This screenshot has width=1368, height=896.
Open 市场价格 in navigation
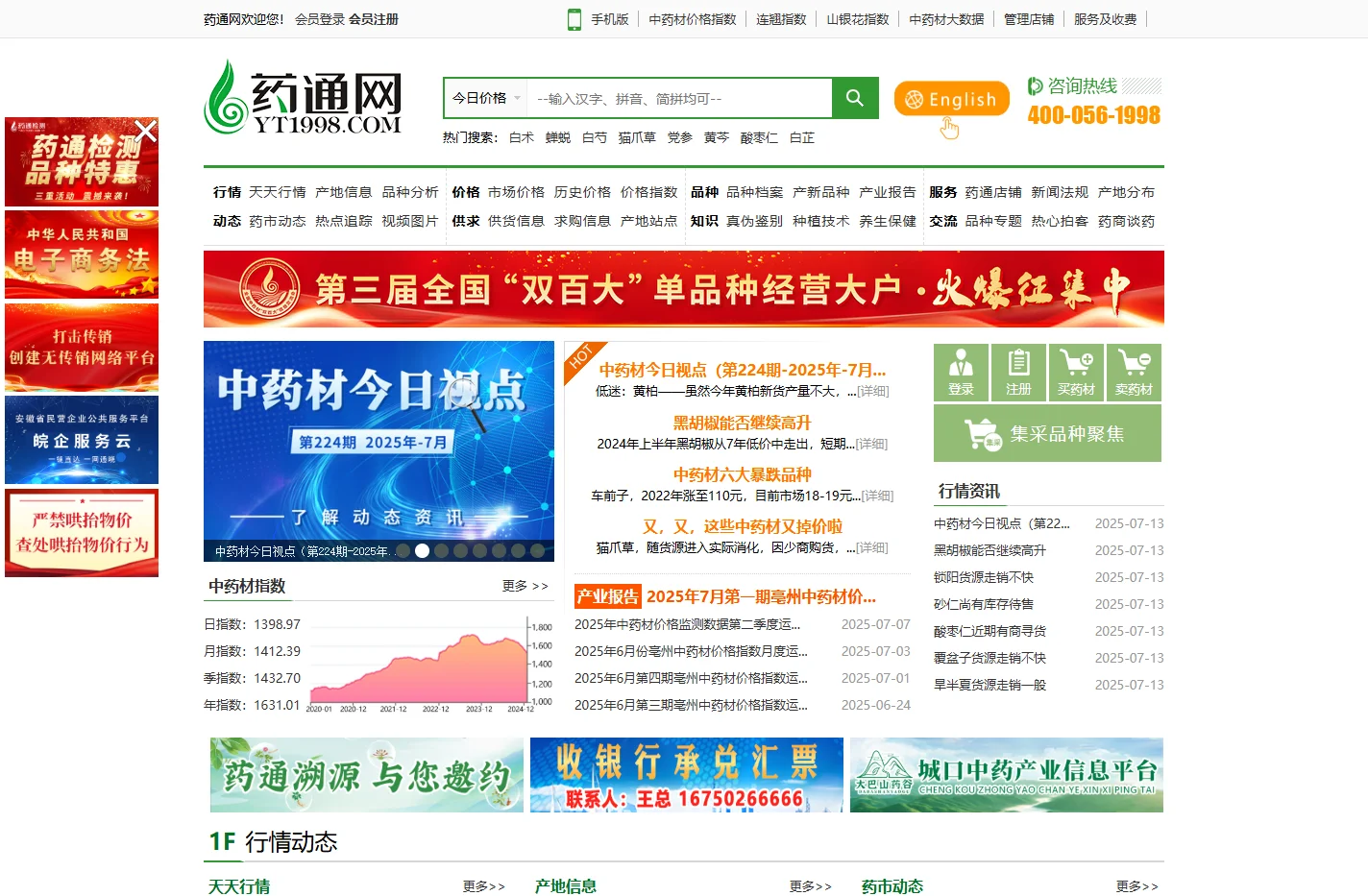click(x=516, y=192)
